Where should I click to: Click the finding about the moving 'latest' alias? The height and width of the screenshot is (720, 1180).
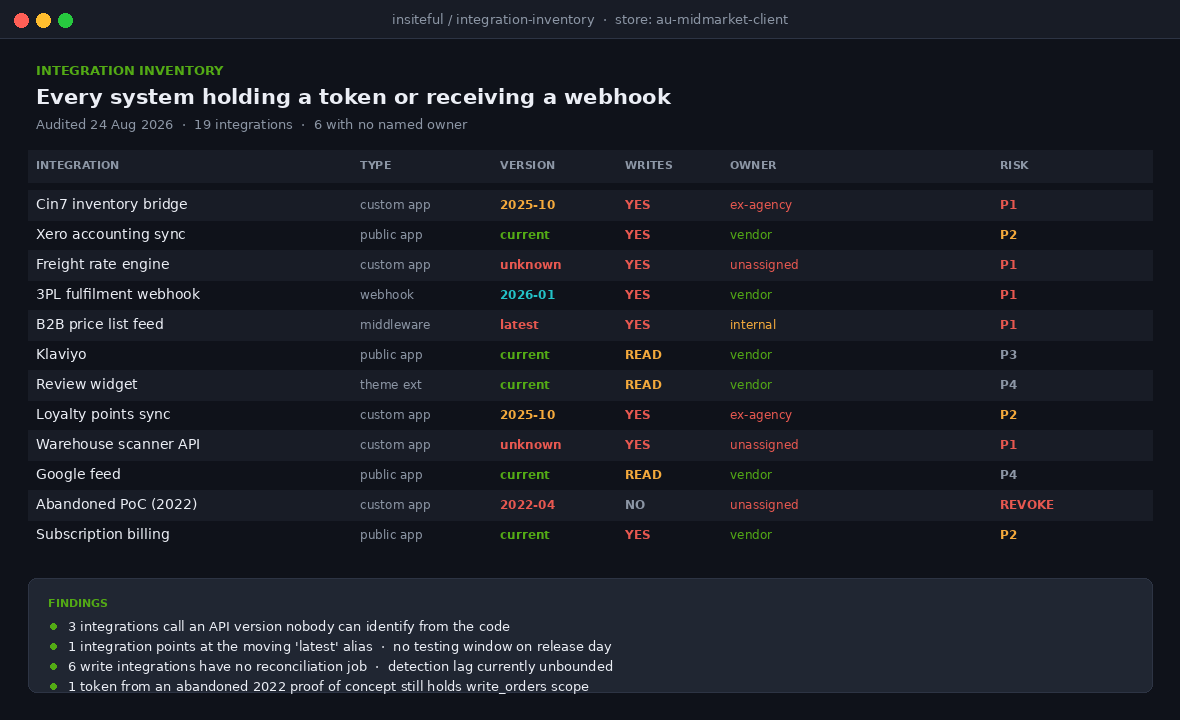[x=339, y=646]
